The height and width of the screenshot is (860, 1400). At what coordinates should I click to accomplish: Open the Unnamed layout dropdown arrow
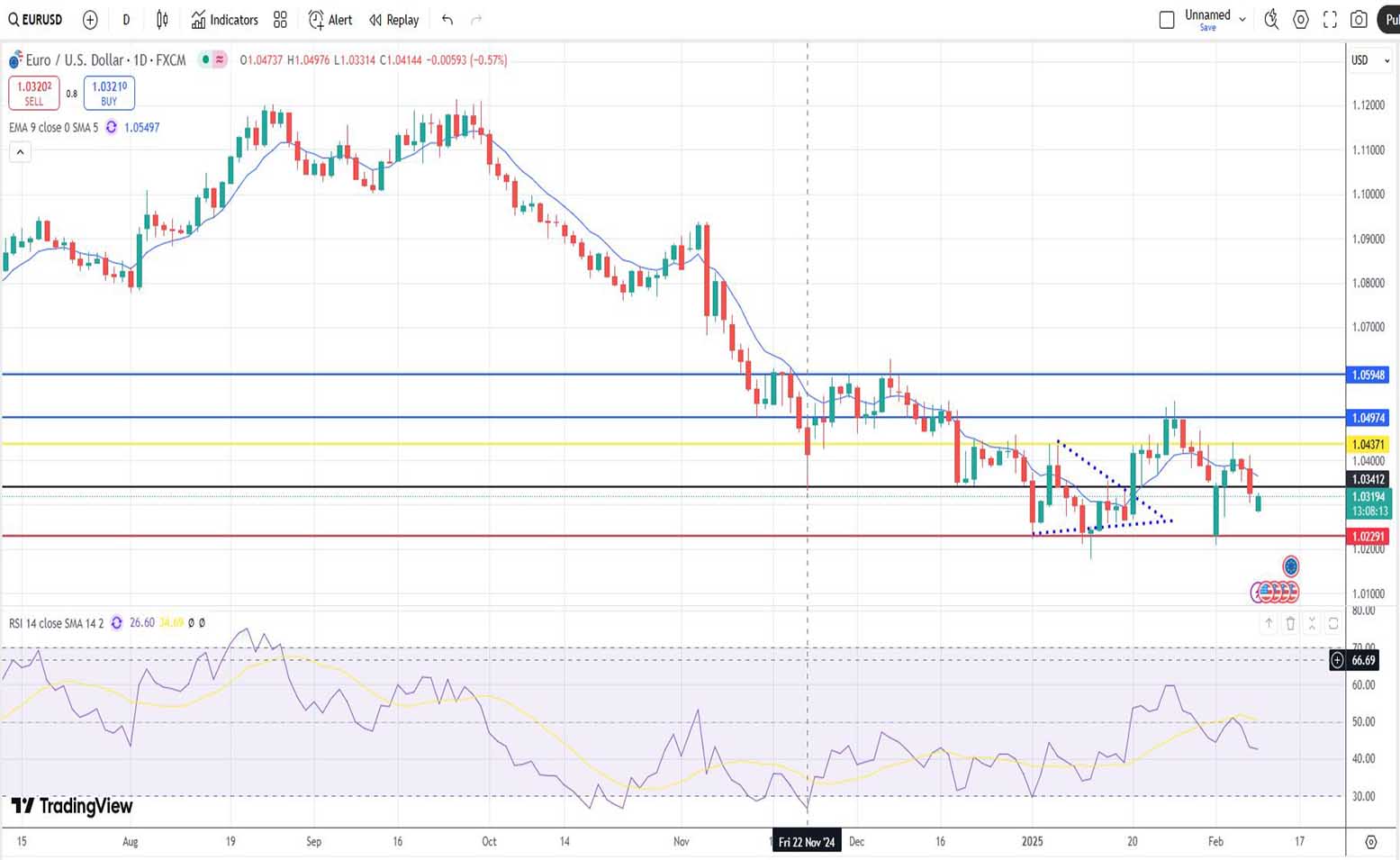point(1242,20)
